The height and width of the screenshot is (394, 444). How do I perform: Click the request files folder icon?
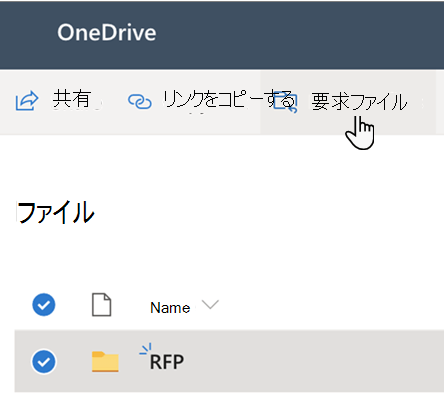(x=285, y=103)
